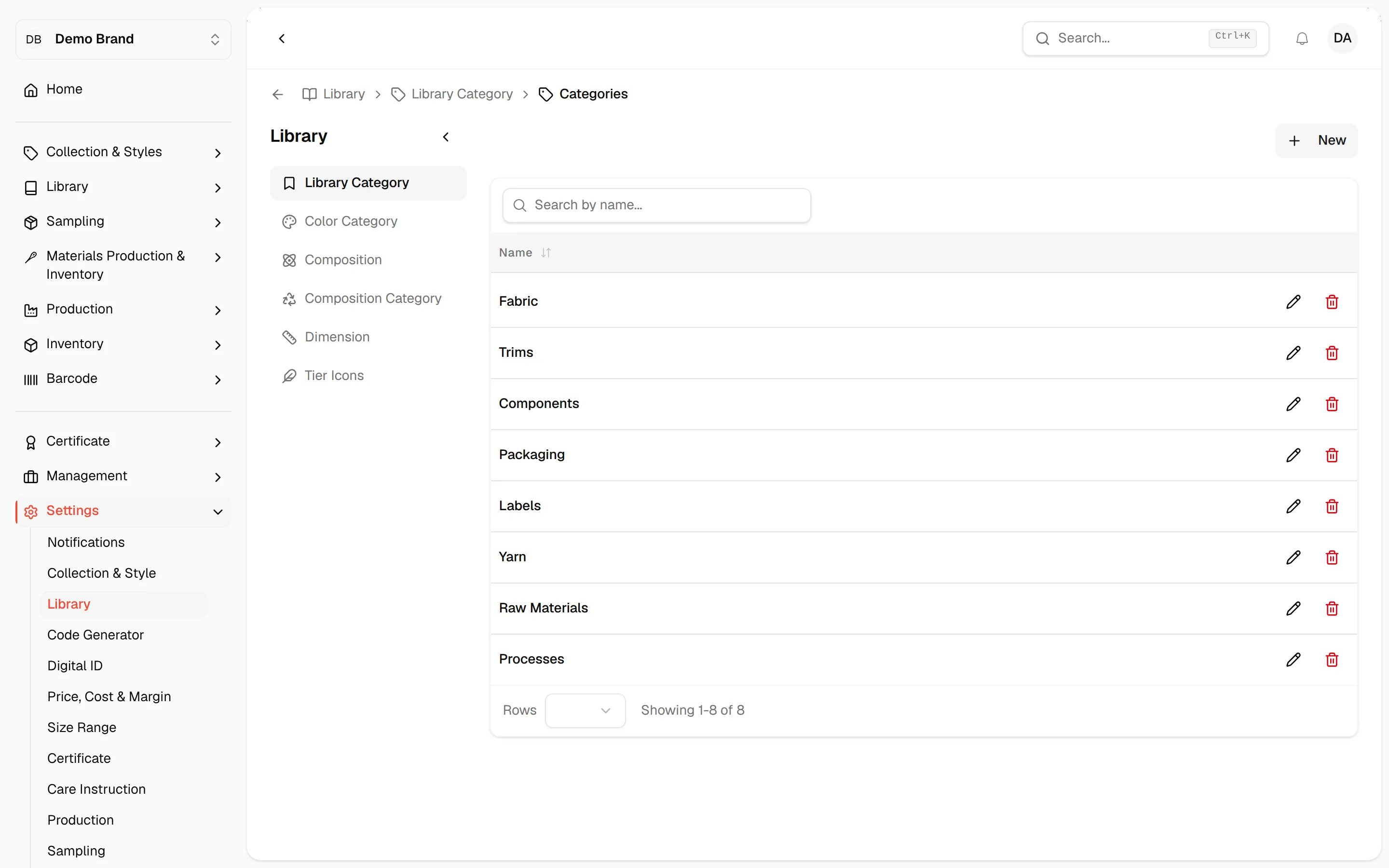This screenshot has height=868, width=1389.
Task: Open the Rows per page dropdown
Action: tap(585, 710)
